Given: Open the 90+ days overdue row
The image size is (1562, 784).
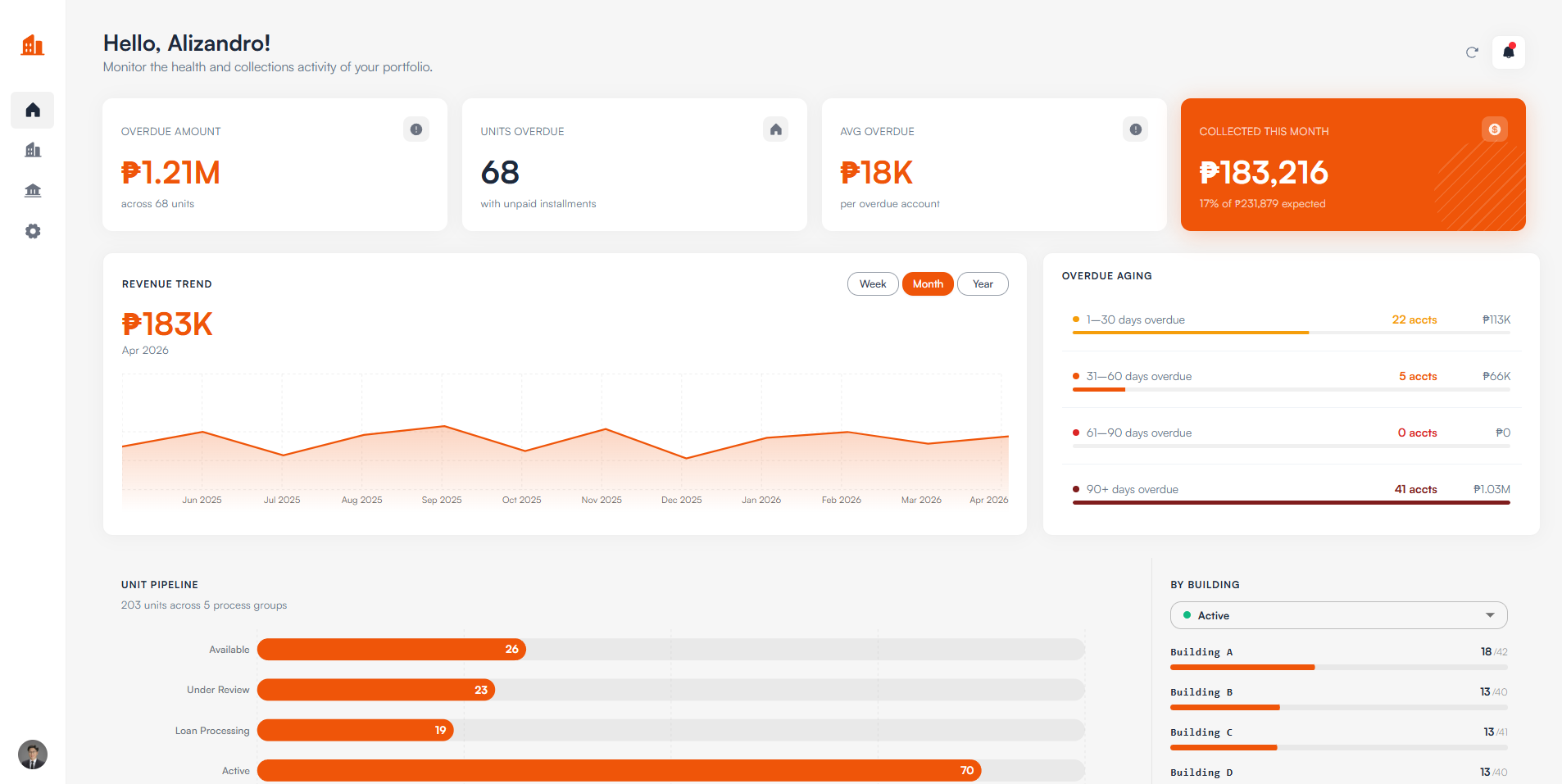Looking at the screenshot, I should tap(1292, 492).
